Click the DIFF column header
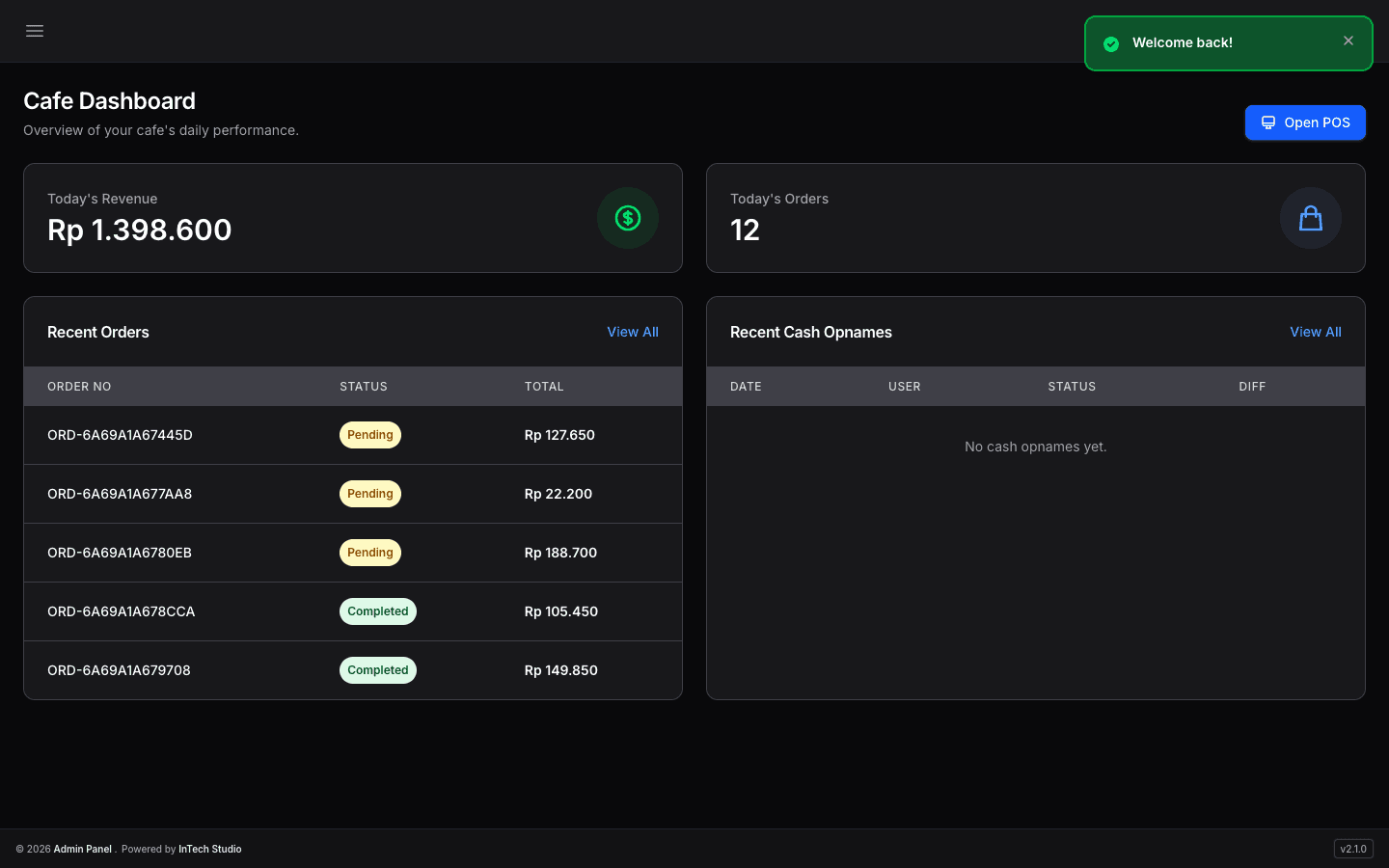 pyautogui.click(x=1252, y=387)
